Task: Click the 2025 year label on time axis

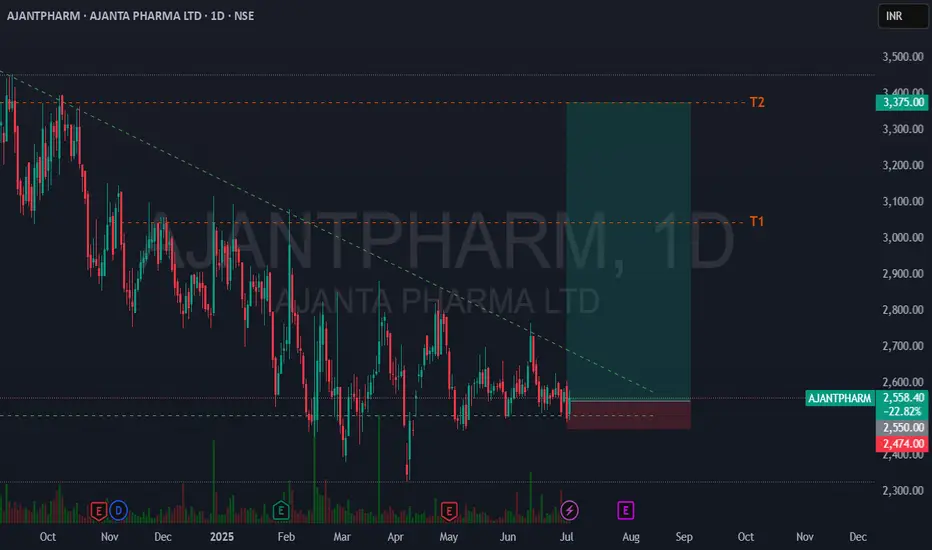Action: coord(222,537)
